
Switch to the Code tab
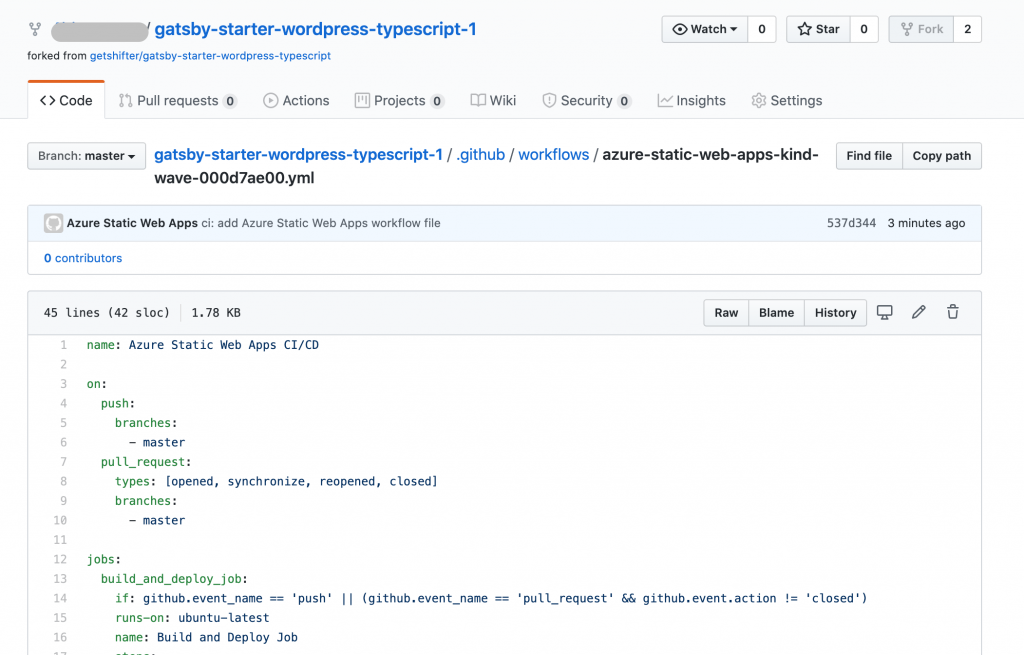(x=66, y=101)
